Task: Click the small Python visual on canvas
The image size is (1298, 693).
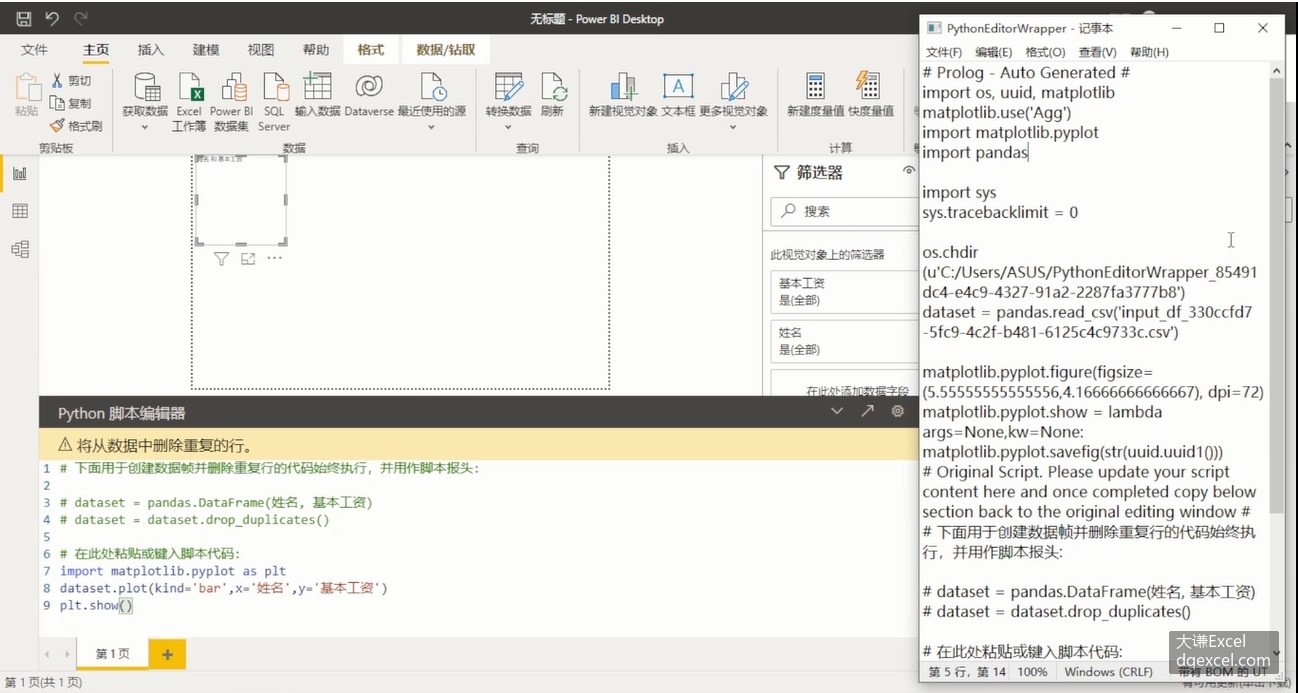Action: click(241, 199)
